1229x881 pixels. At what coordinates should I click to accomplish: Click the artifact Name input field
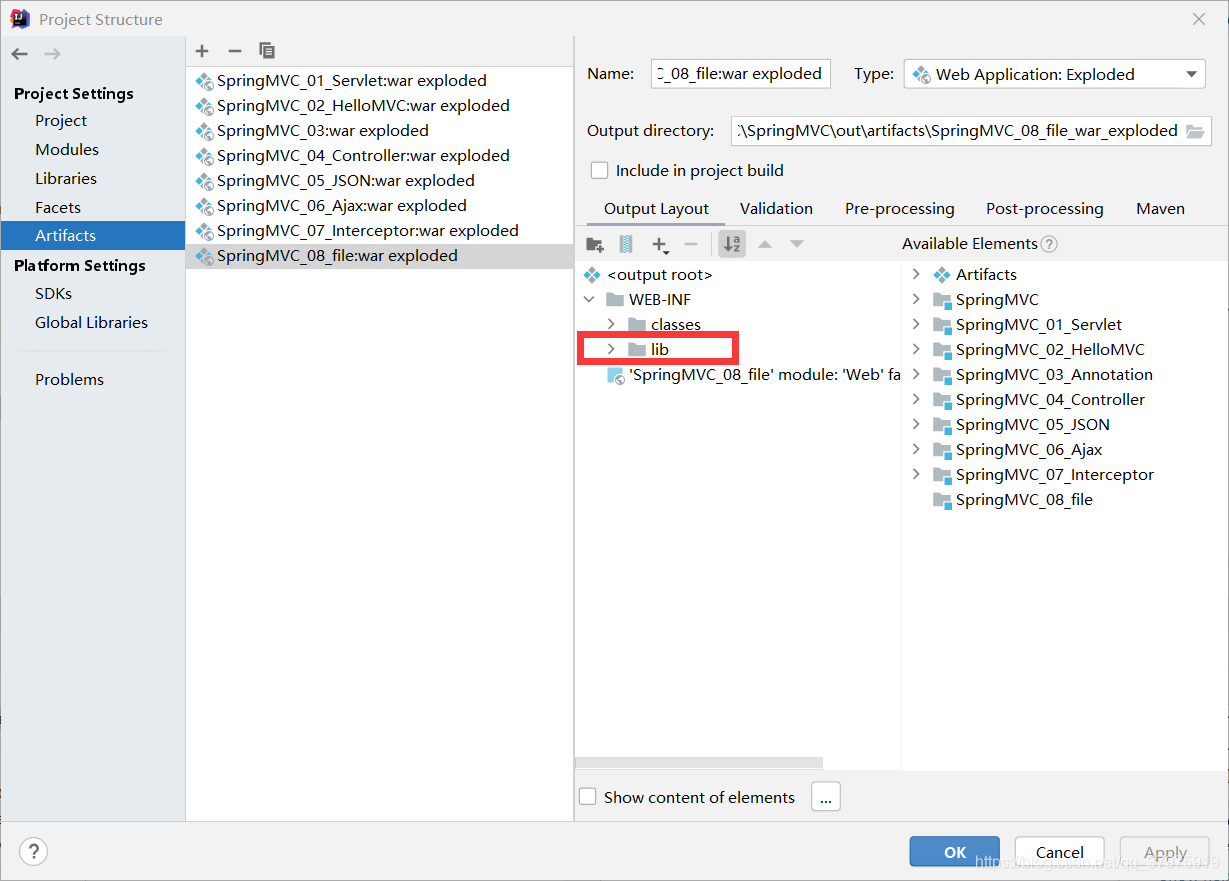tap(740, 74)
